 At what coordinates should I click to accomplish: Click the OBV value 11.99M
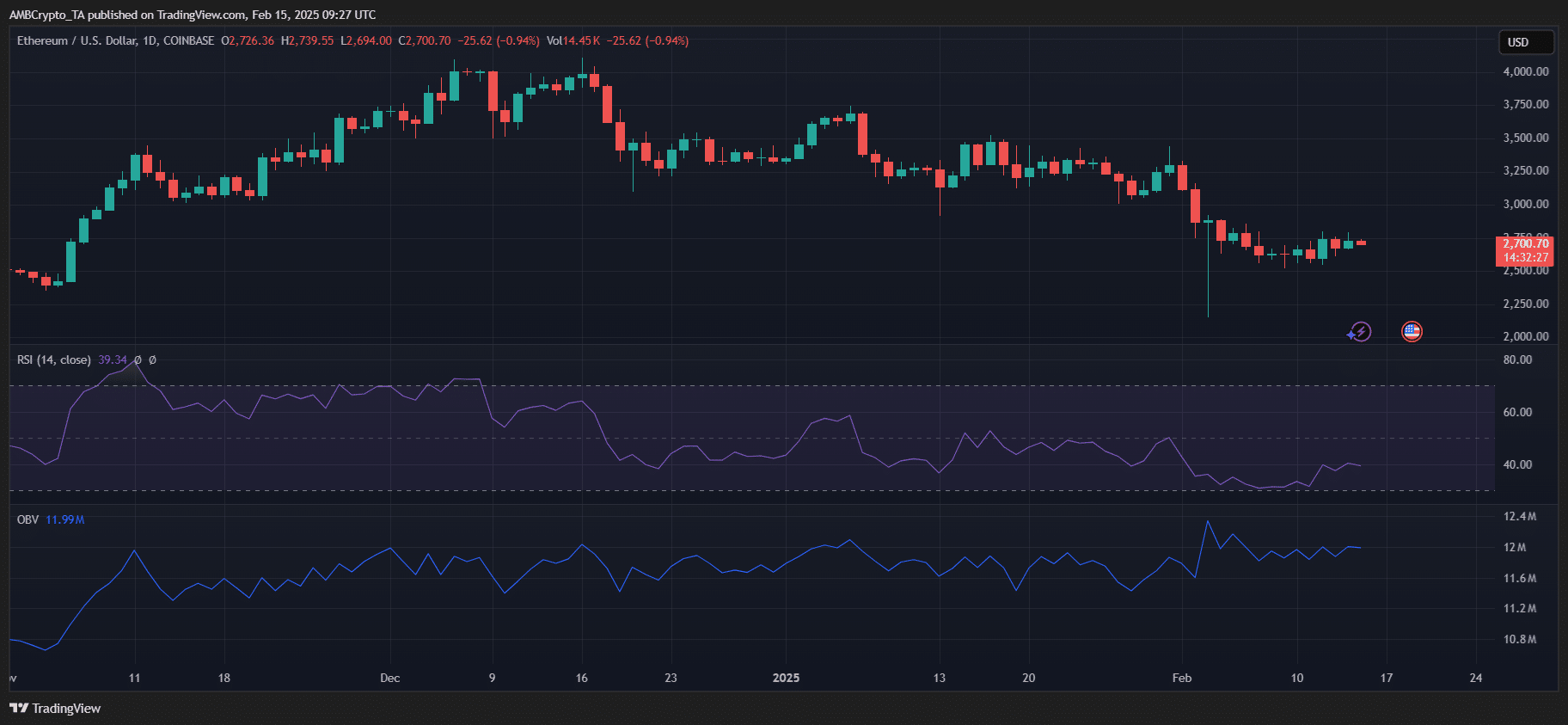(x=64, y=519)
